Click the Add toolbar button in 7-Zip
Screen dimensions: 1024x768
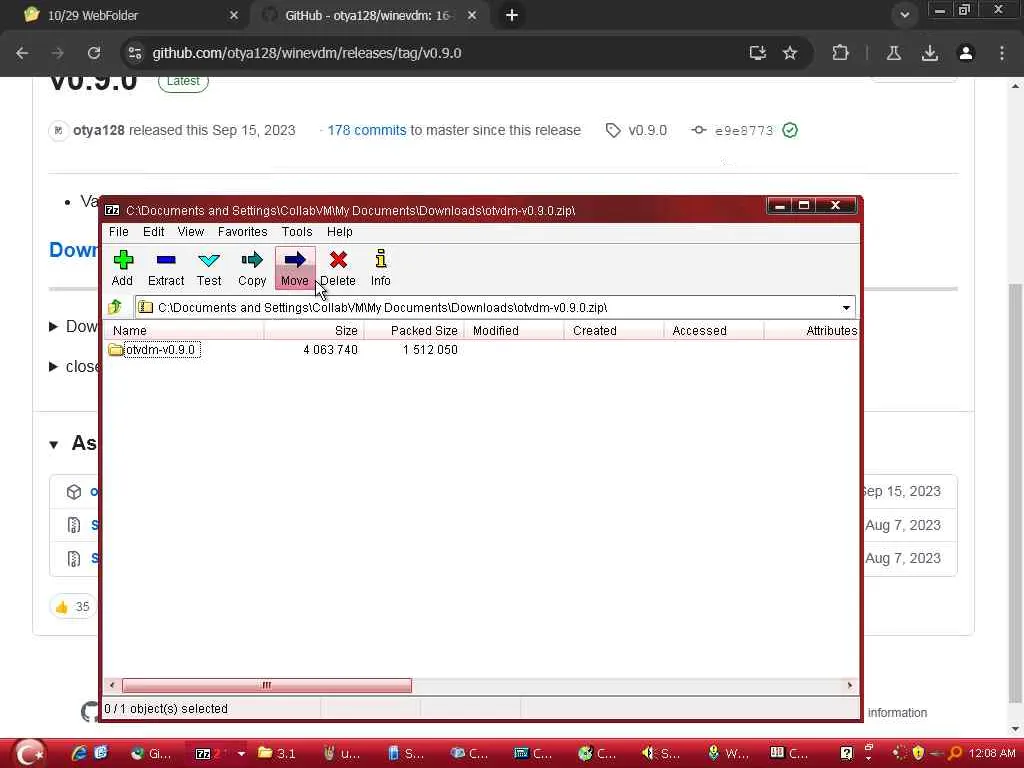click(x=122, y=268)
